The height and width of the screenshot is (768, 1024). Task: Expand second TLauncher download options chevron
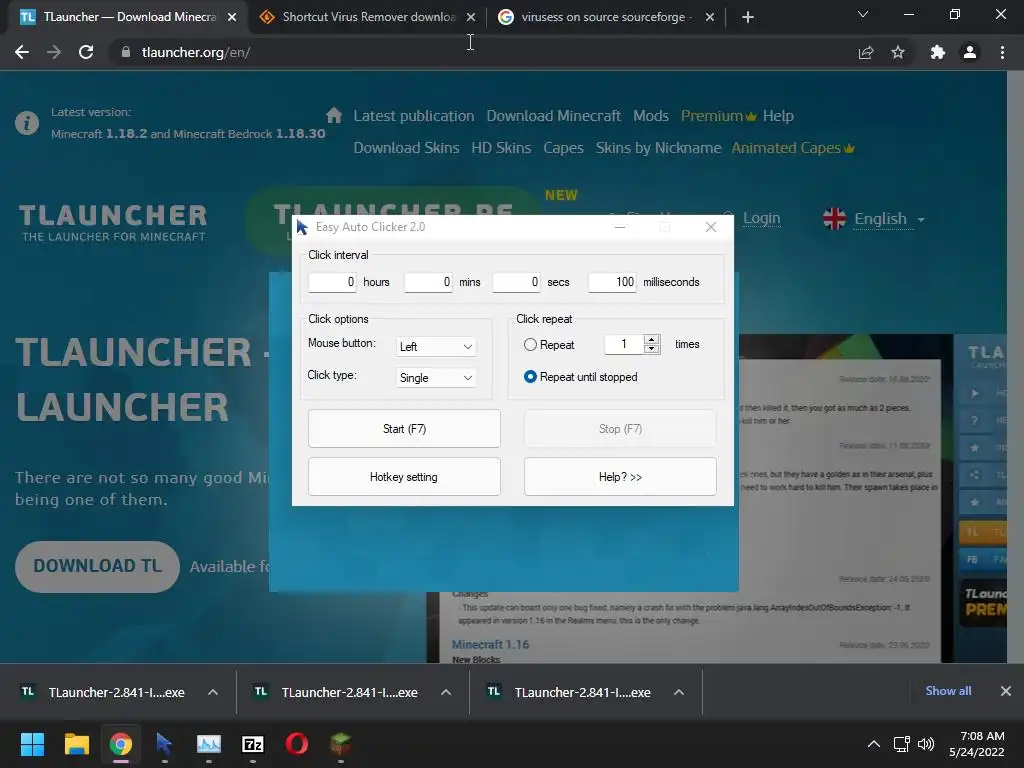click(x=446, y=692)
